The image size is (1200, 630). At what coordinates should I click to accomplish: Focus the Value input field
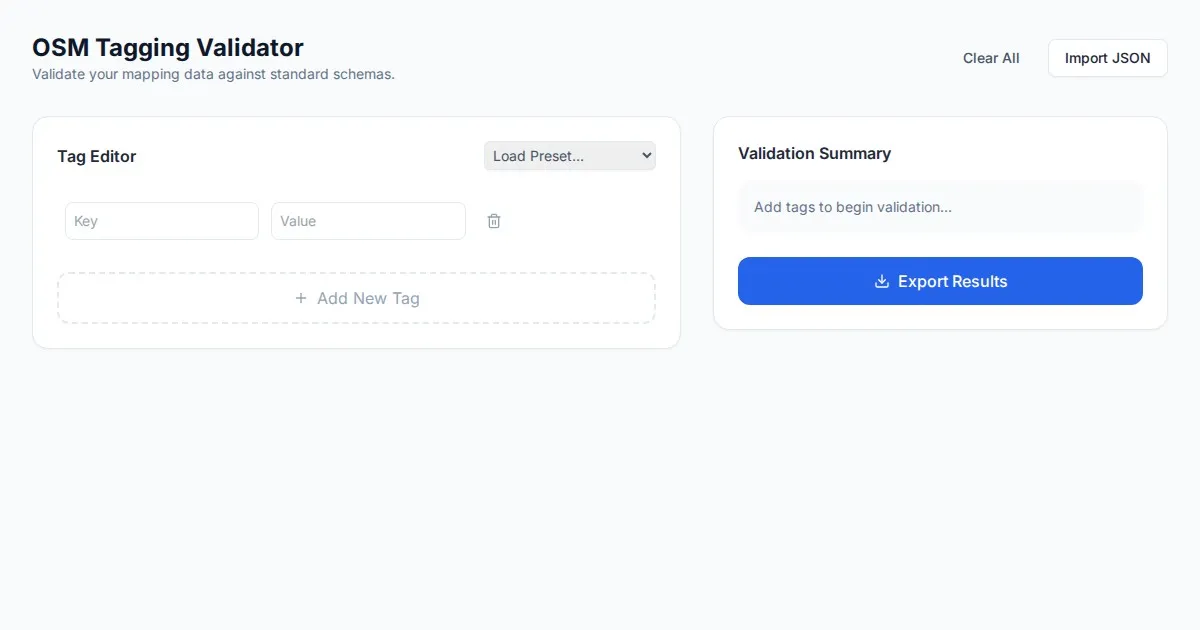(368, 221)
